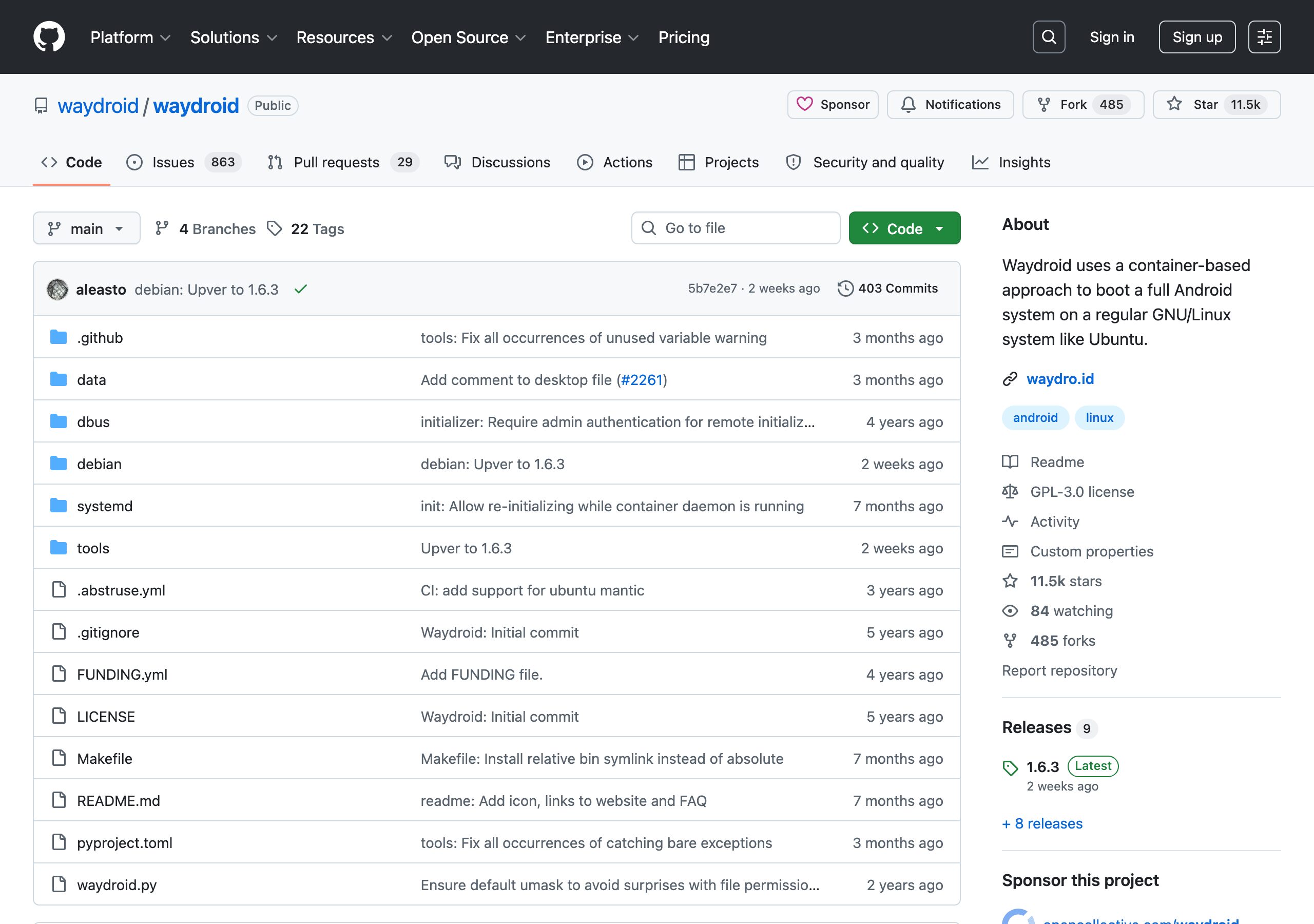This screenshot has width=1314, height=924.
Task: Click the watching eye icon
Action: point(1010,611)
